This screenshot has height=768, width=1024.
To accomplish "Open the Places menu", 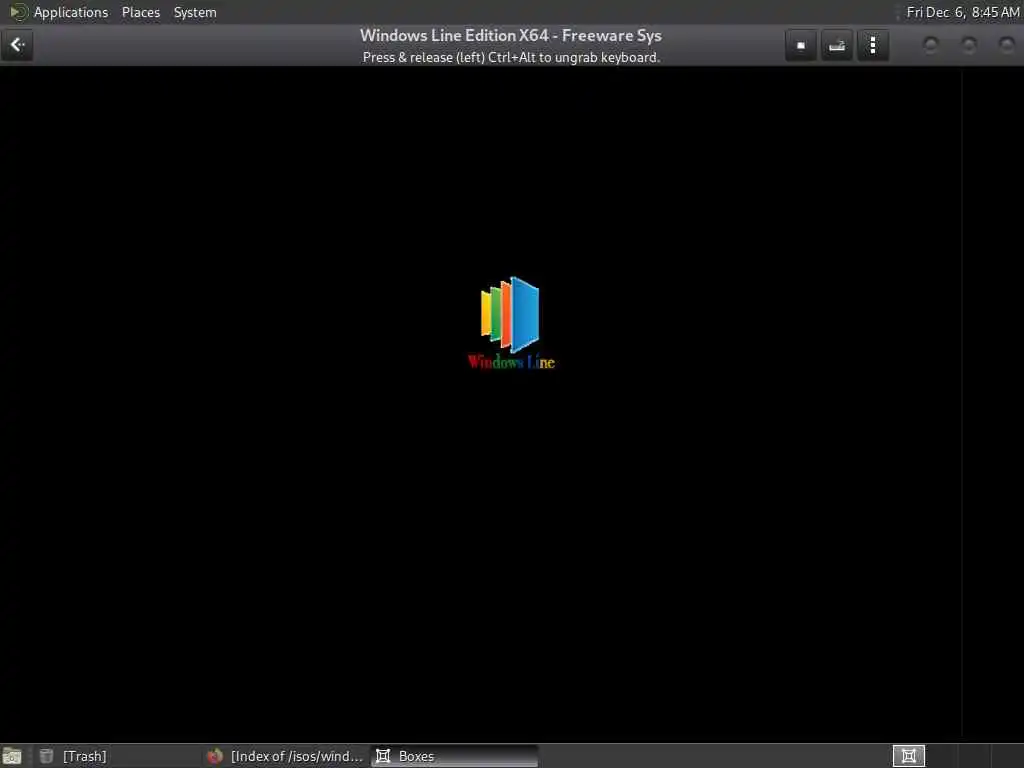I will pos(140,12).
